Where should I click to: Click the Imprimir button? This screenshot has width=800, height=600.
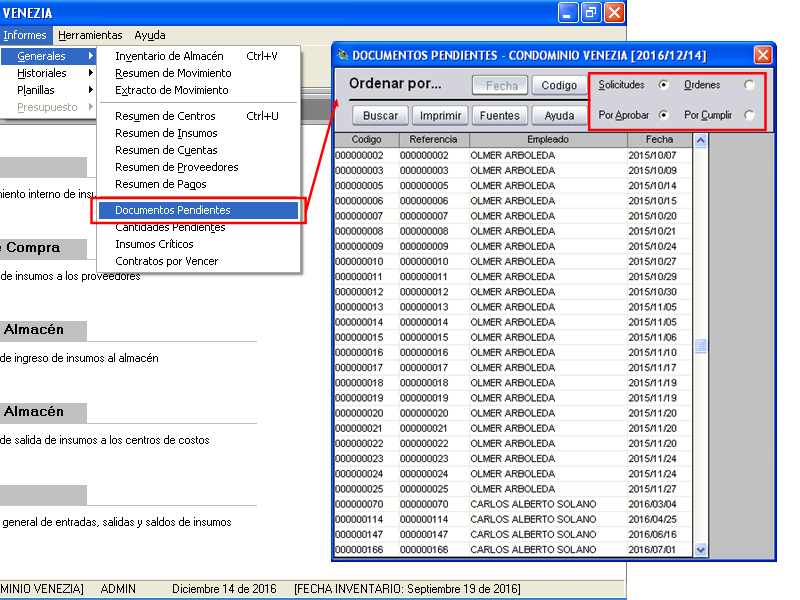pyautogui.click(x=440, y=116)
